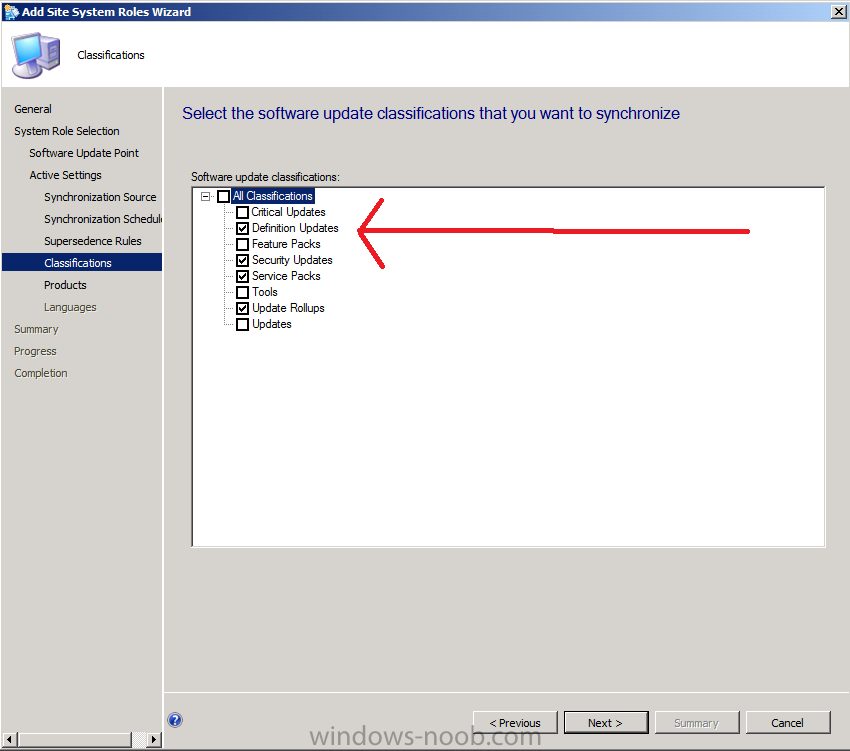The height and width of the screenshot is (751, 850).
Task: Click sidebar scrollbar left arrow
Action: point(9,739)
